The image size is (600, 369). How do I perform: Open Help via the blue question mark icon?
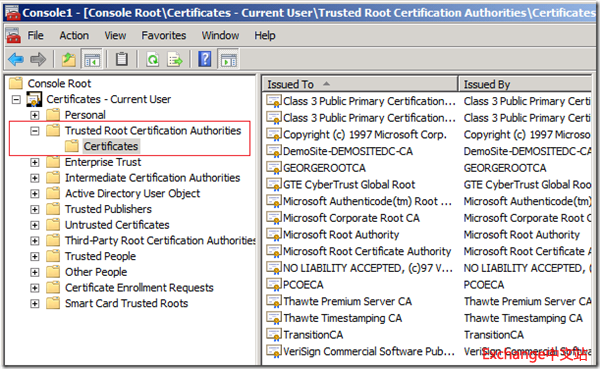(205, 59)
